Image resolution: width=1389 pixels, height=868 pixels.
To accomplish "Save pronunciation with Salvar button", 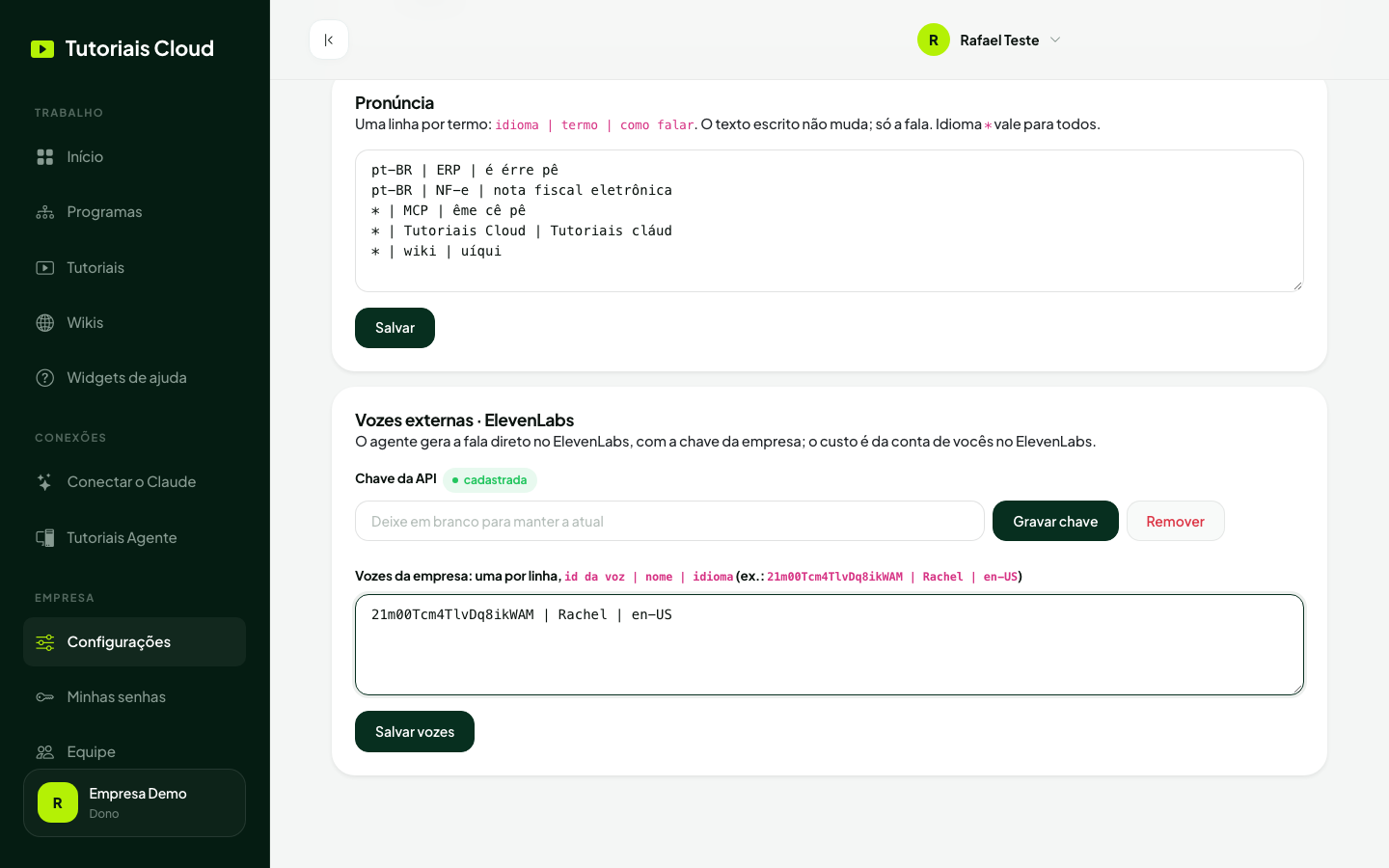I will click(395, 328).
